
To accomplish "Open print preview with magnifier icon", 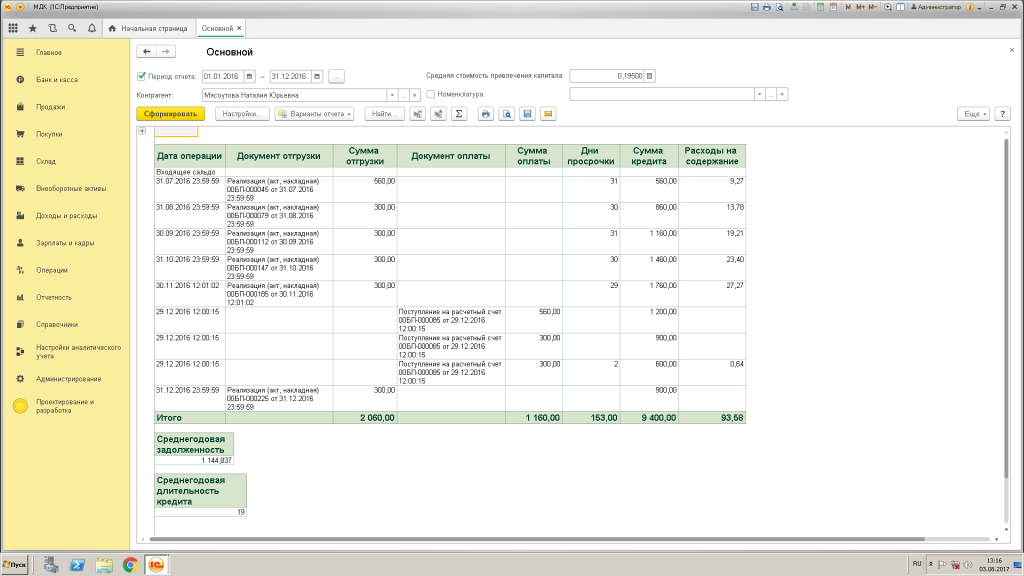I will 507,114.
